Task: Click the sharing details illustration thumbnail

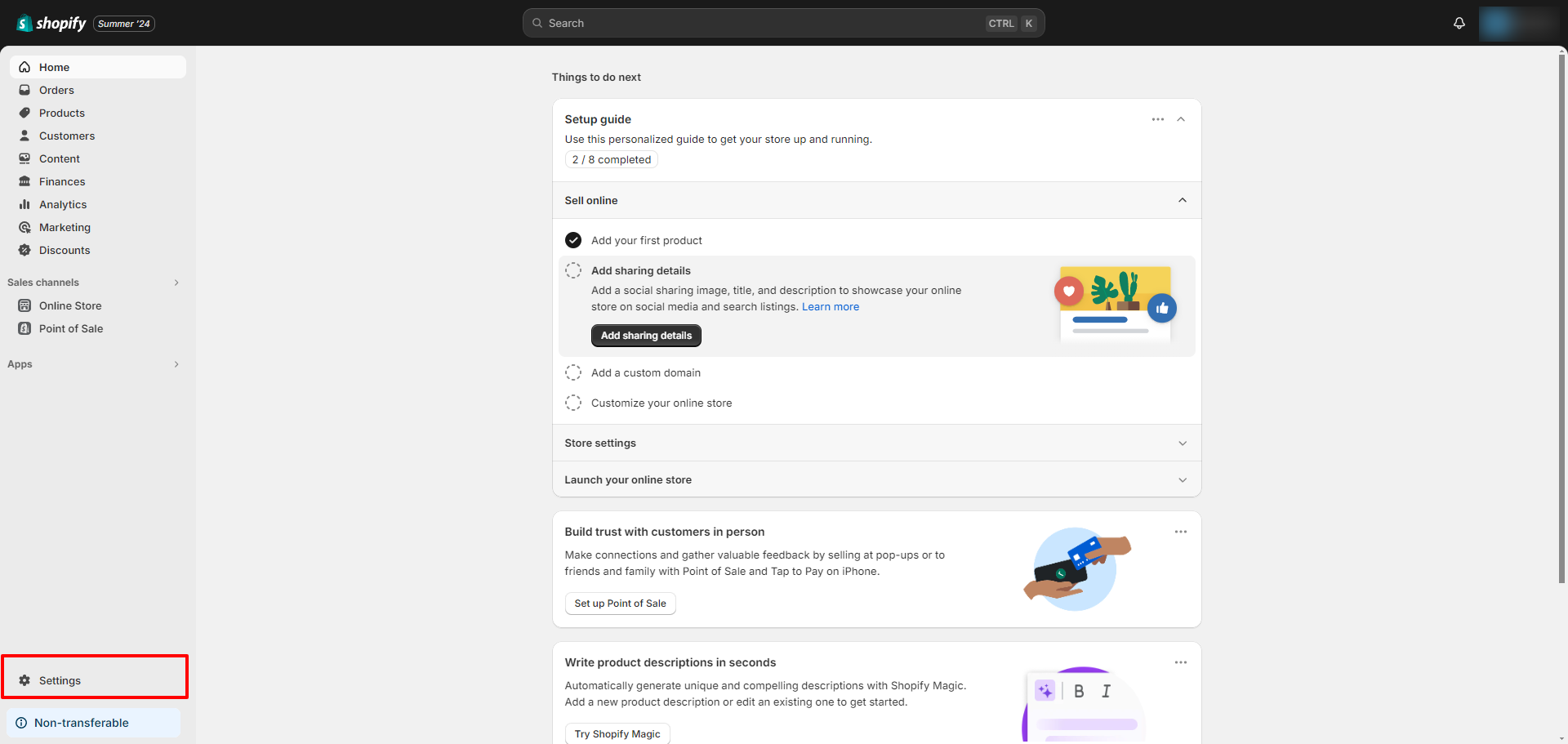Action: (x=1116, y=304)
